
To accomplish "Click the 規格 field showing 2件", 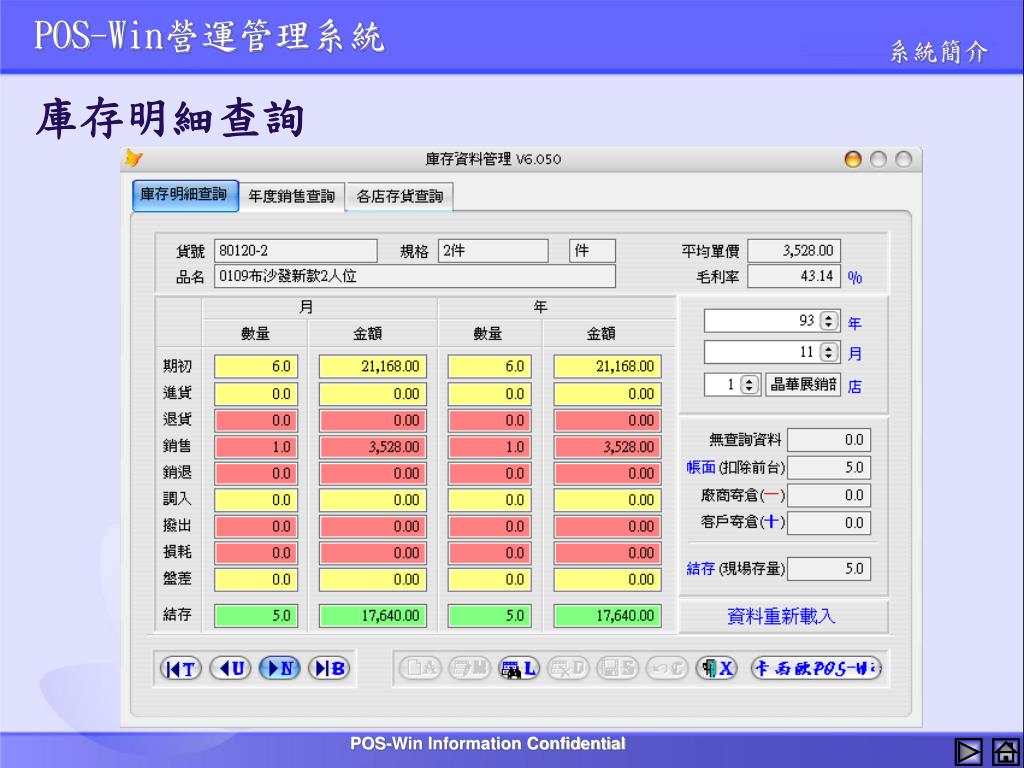I will [x=493, y=251].
